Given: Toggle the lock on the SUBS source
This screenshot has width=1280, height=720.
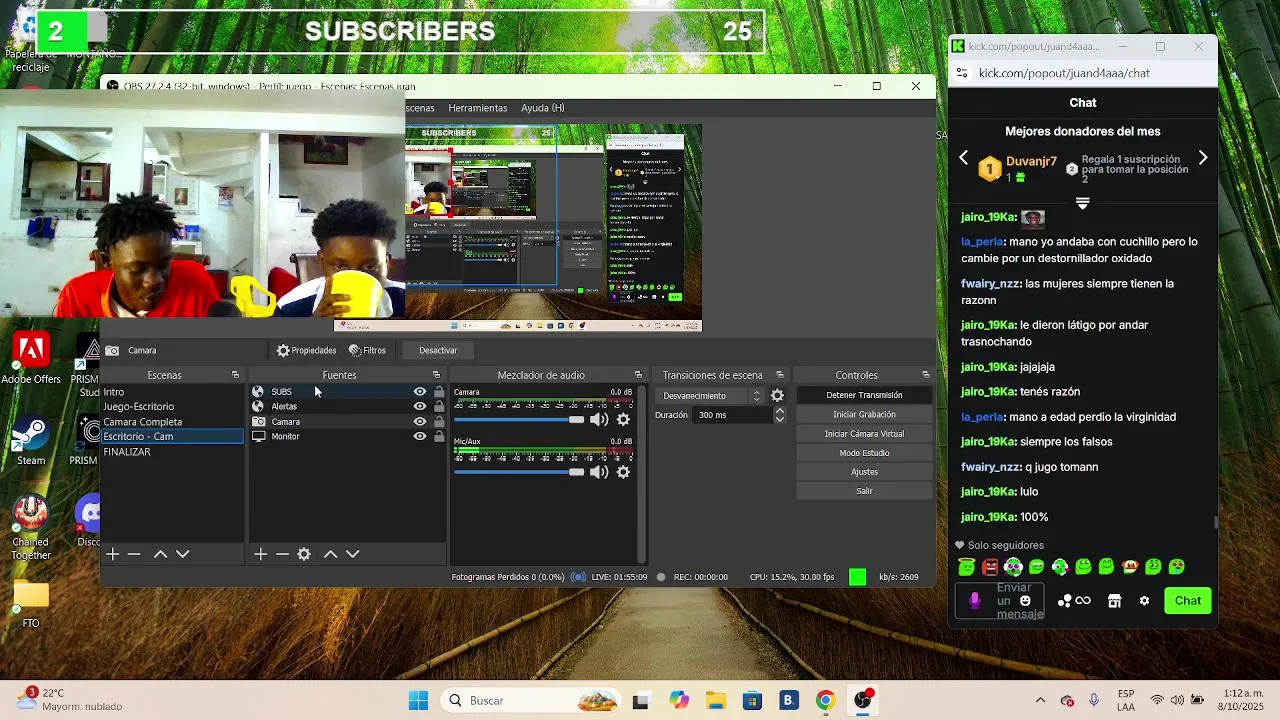Looking at the screenshot, I should pos(439,392).
